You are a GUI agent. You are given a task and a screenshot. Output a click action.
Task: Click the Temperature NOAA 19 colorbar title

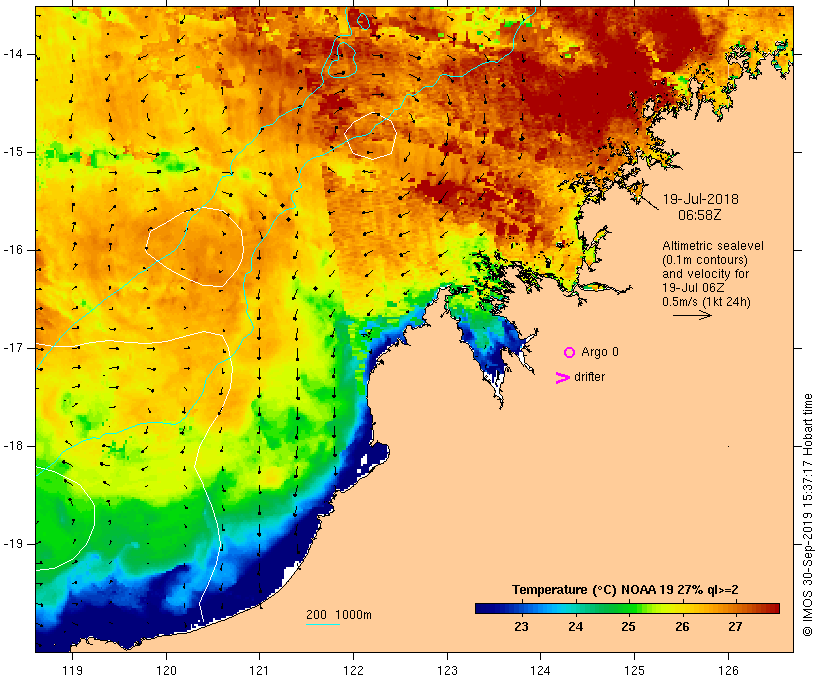point(625,590)
